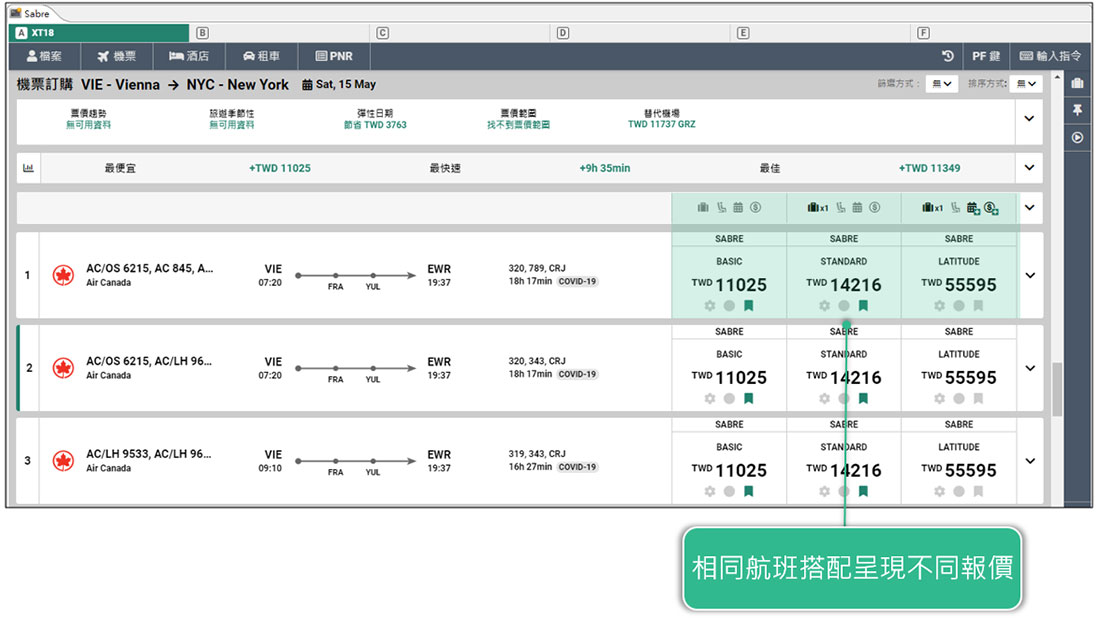The width and height of the screenshot is (1100, 620).
Task: Toggle bookmark on row 3 LATITUDE fare
Action: pyautogui.click(x=978, y=492)
